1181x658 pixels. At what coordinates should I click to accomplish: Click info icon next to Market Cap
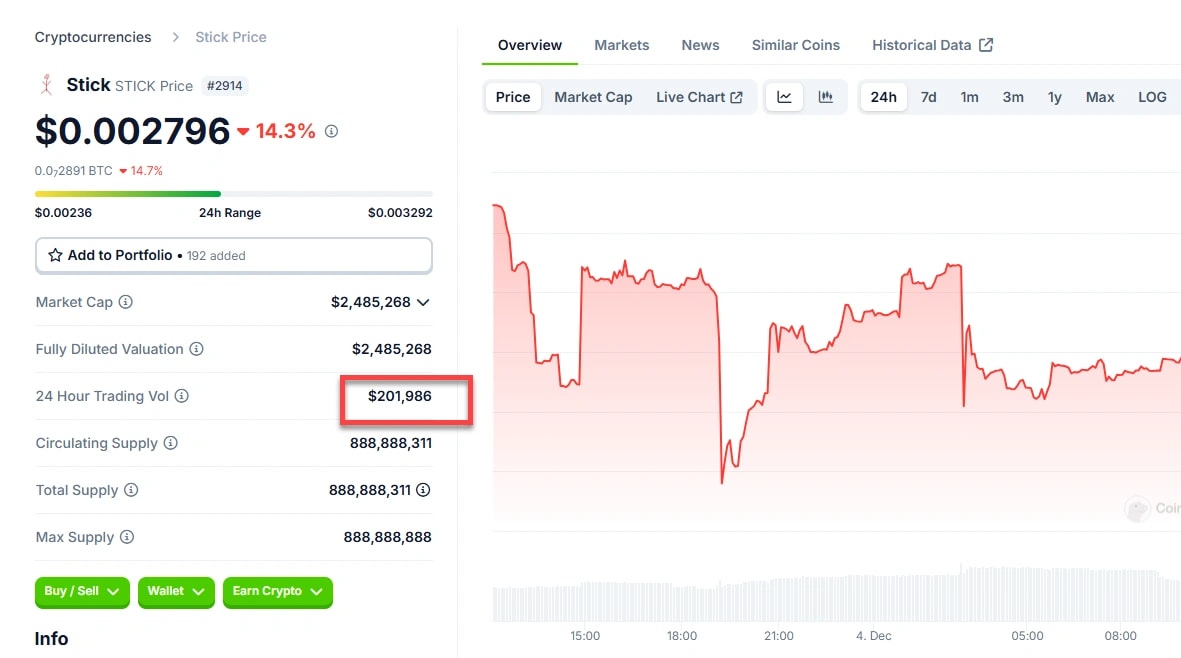tap(126, 302)
